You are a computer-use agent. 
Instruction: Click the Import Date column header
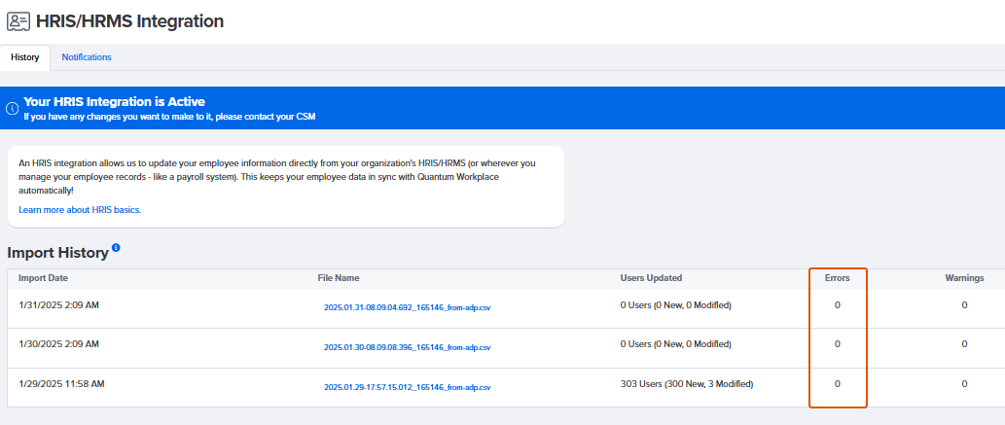[x=43, y=278]
